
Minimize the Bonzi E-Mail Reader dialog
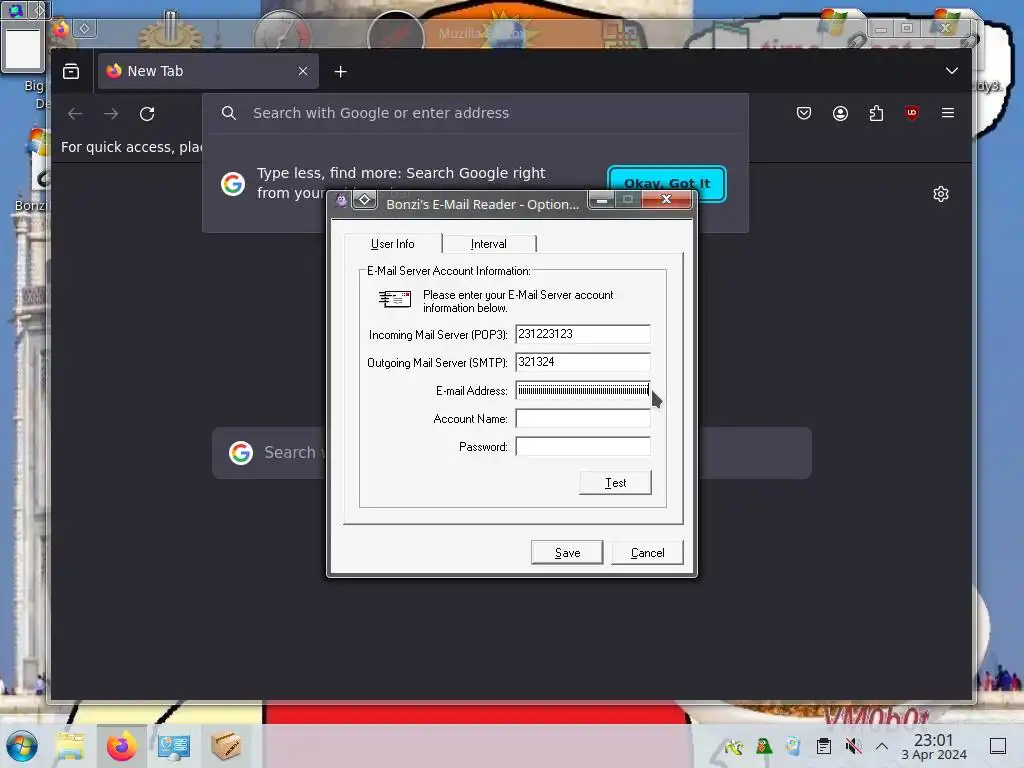point(601,199)
